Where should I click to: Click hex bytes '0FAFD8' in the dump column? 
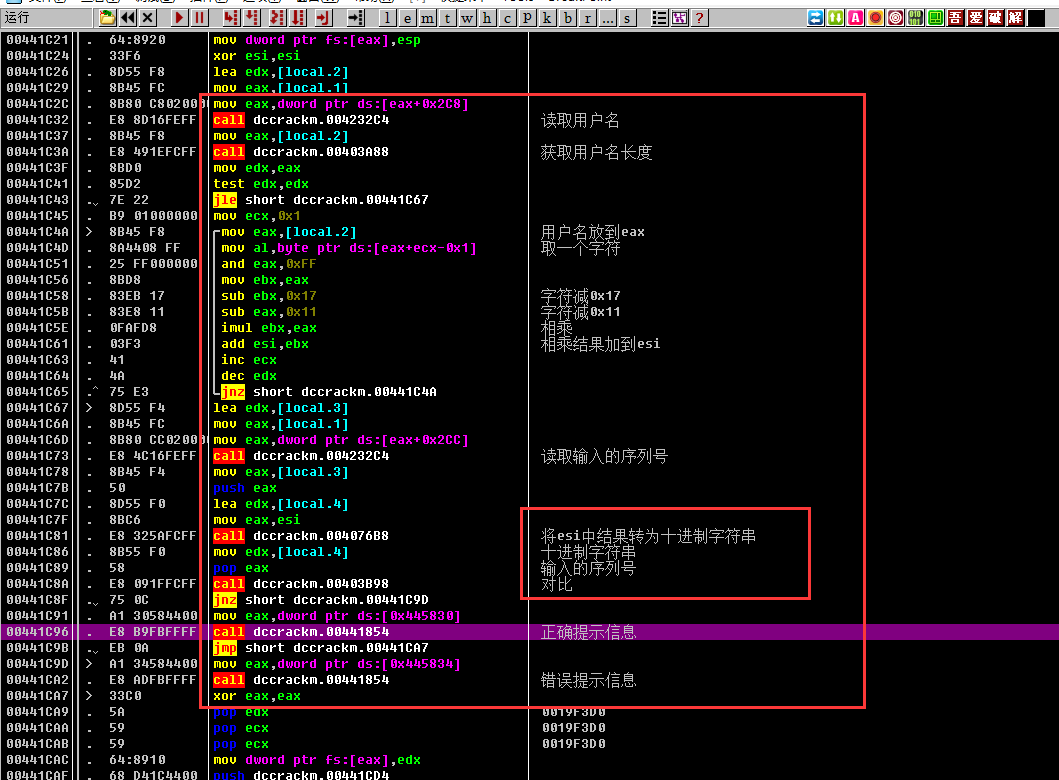pos(133,328)
